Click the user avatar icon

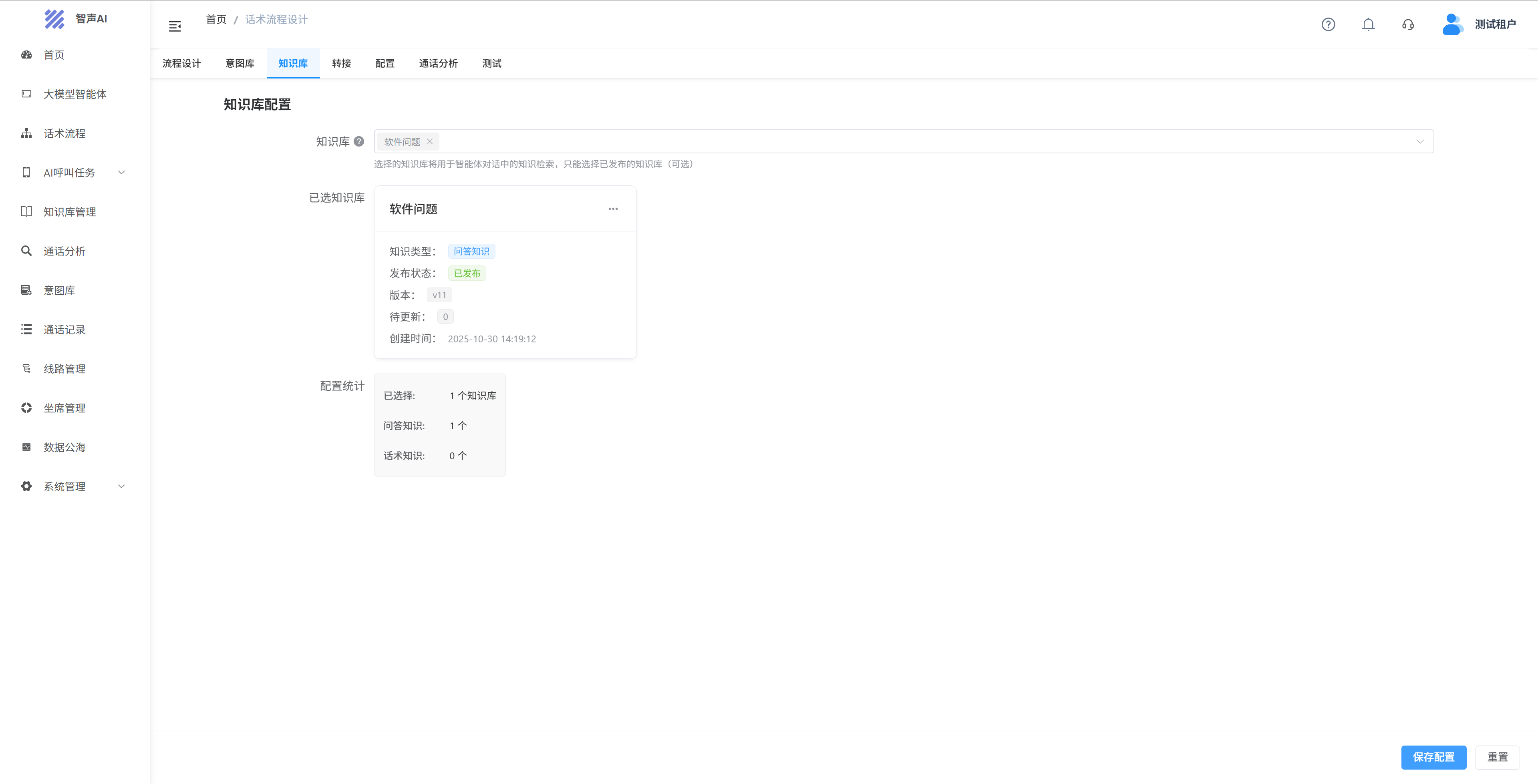1451,24
